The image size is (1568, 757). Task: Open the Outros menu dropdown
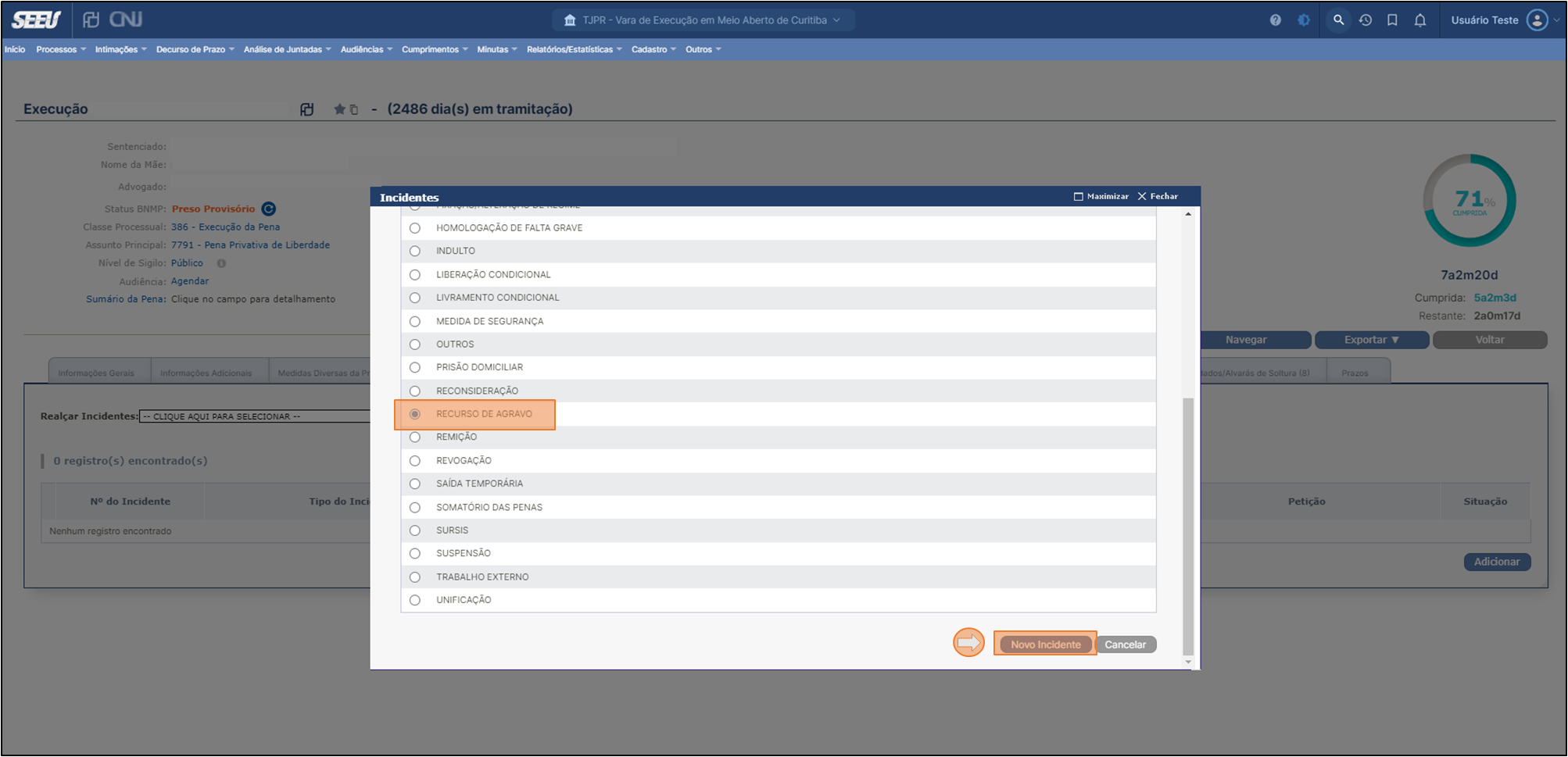click(x=703, y=49)
